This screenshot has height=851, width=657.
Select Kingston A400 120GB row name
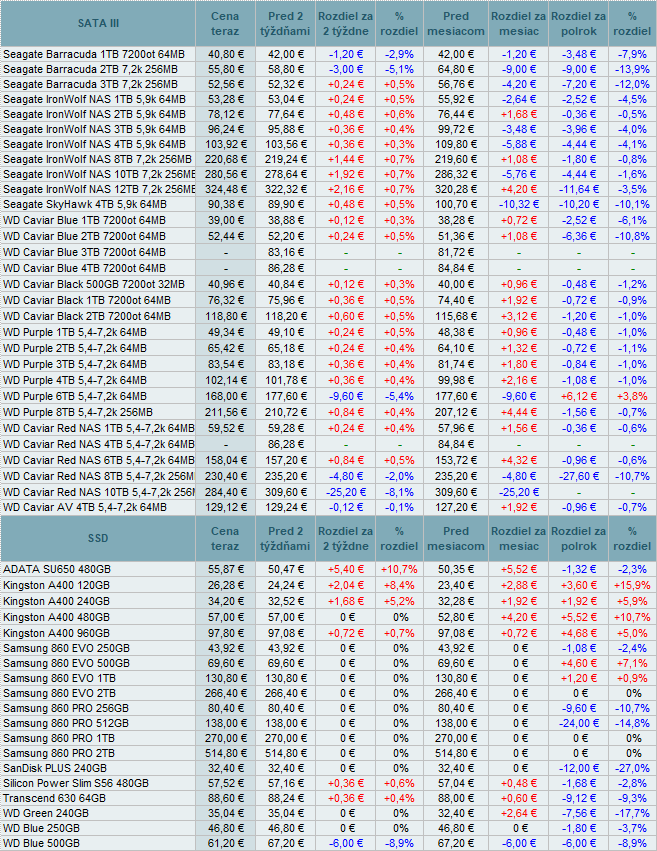pyautogui.click(x=56, y=586)
